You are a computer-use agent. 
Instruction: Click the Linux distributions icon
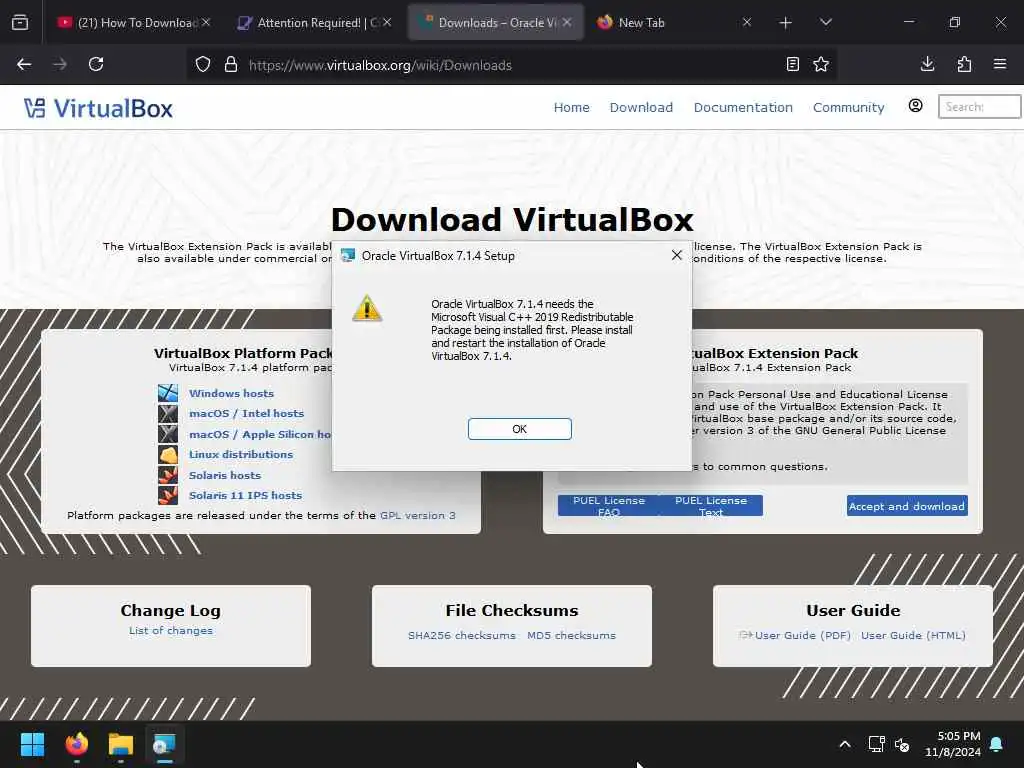(x=168, y=454)
